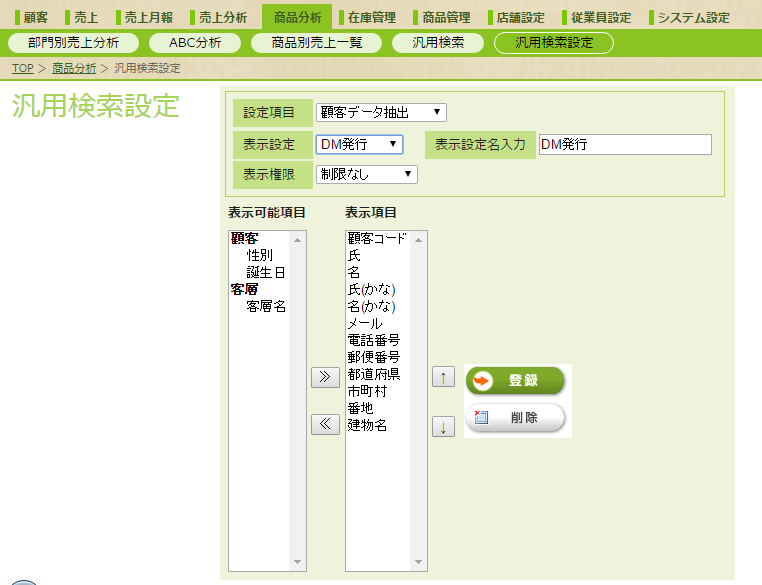Click the down arrow of the 表示項目 scrollbar
The image size is (762, 585).
[418, 562]
